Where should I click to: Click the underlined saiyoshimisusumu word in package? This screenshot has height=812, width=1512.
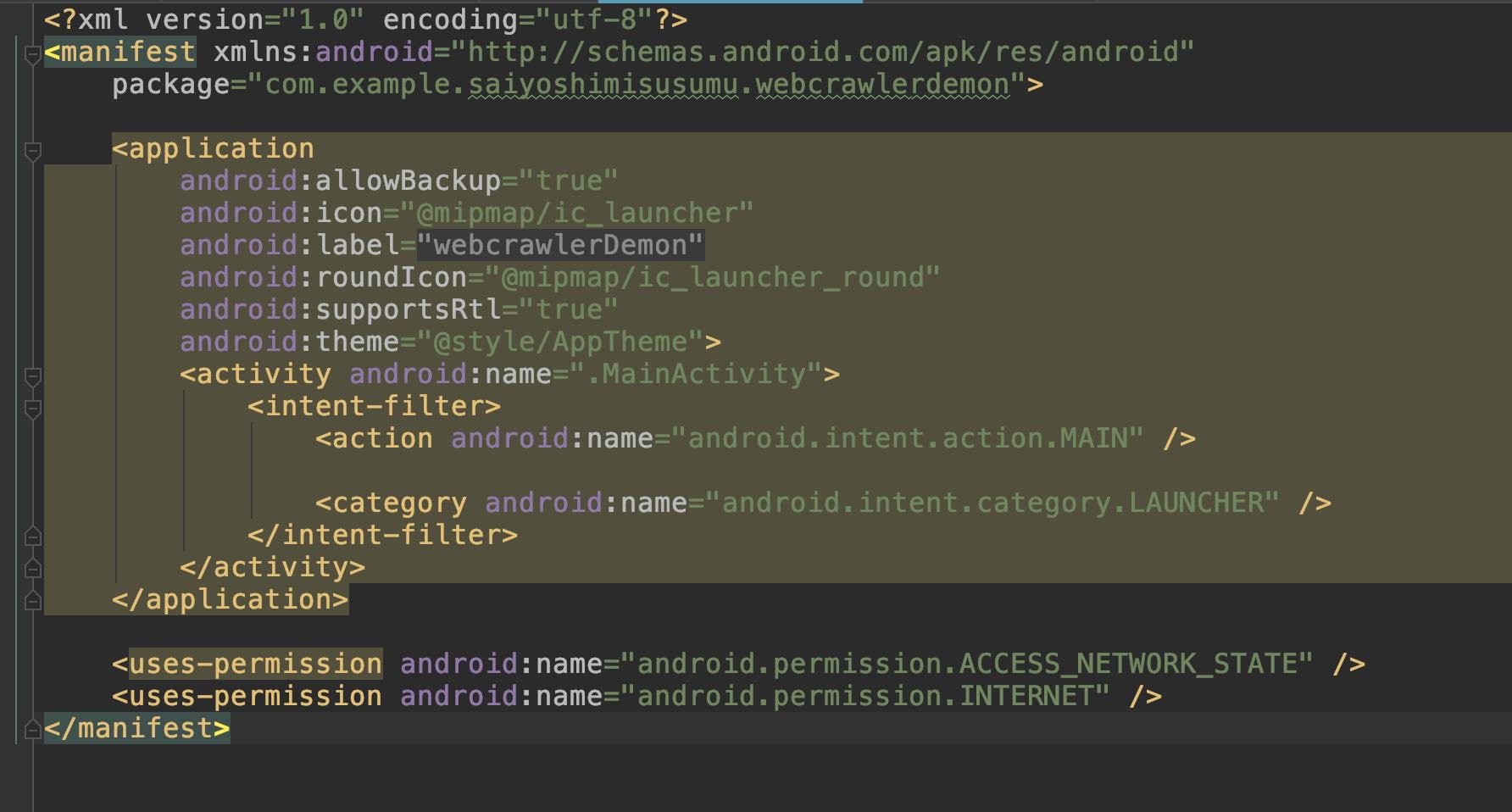tap(603, 84)
